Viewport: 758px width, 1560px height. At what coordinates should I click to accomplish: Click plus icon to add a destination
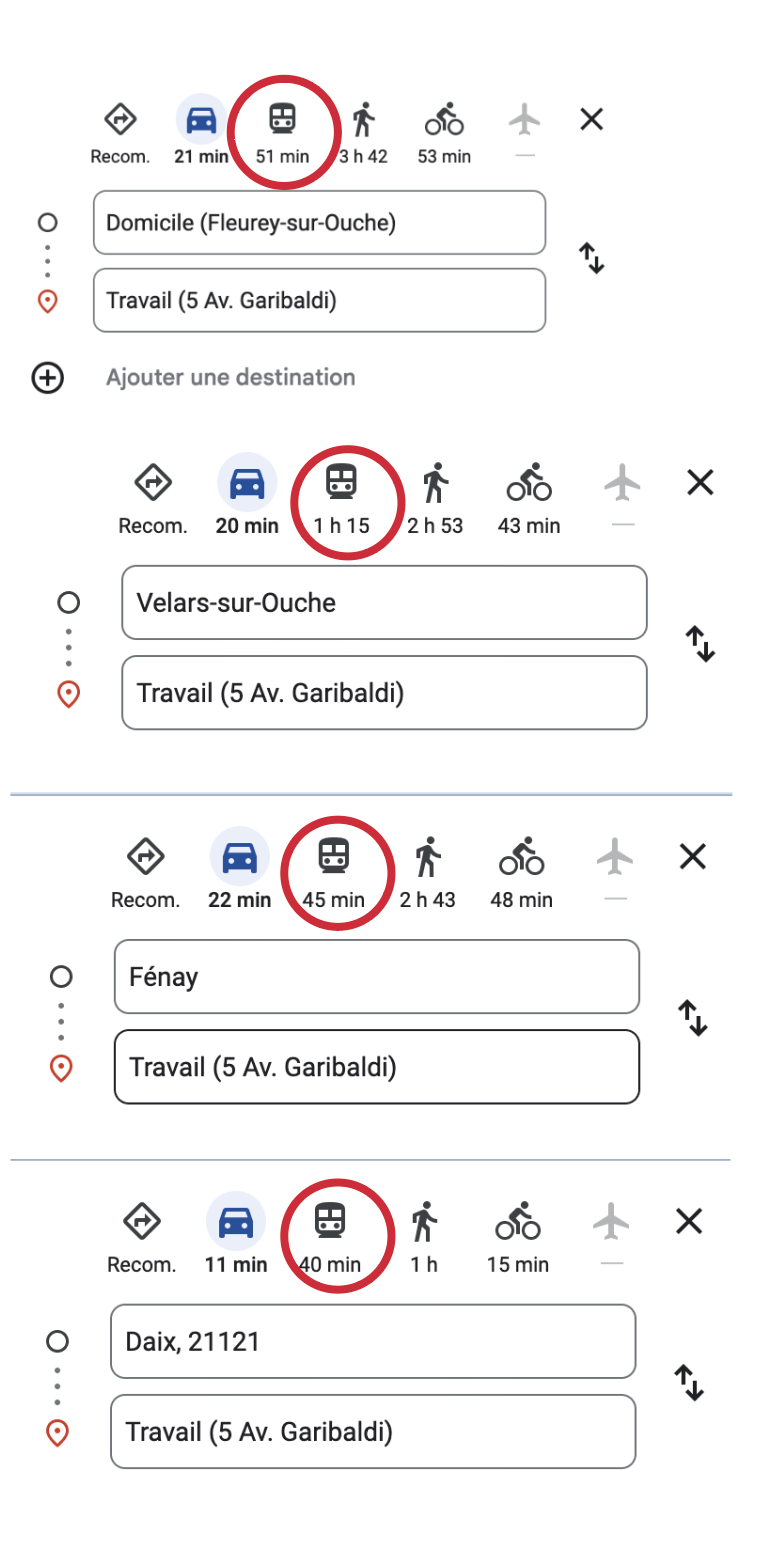tap(48, 378)
